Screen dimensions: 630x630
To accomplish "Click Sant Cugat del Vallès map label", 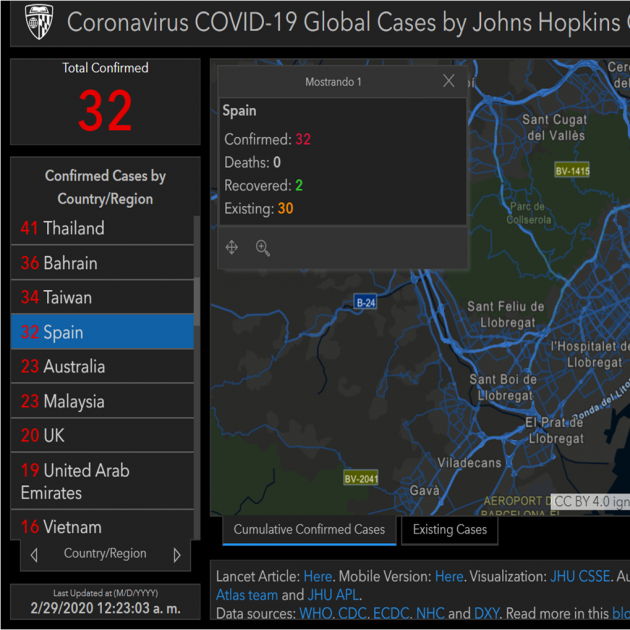I will click(554, 127).
